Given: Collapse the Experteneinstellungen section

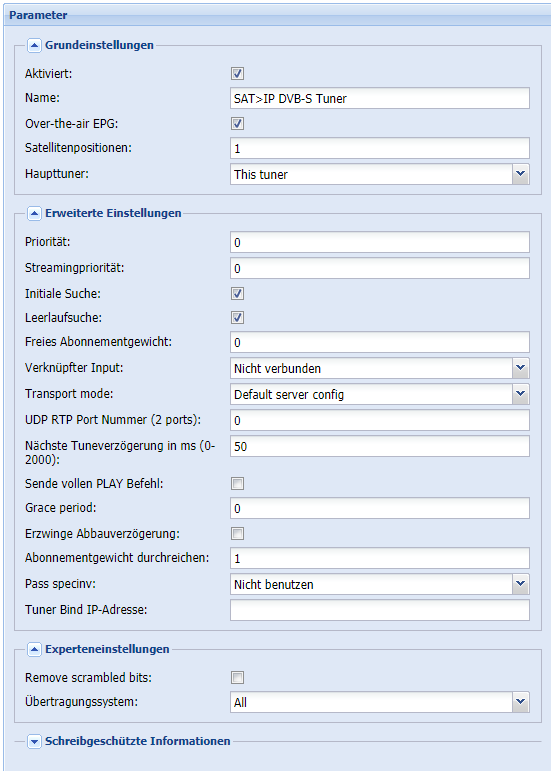Looking at the screenshot, I should point(34,650).
